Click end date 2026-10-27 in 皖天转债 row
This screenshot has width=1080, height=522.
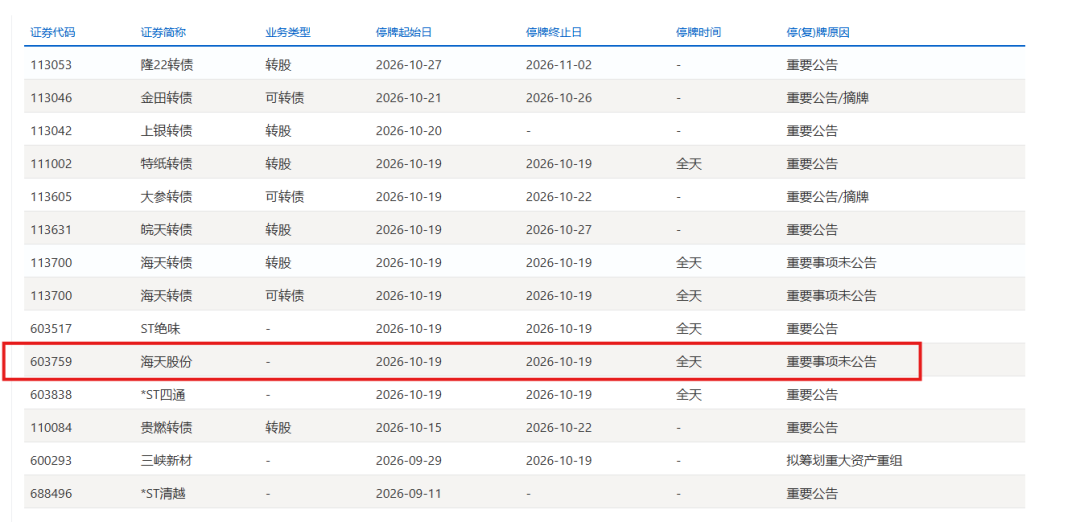click(559, 230)
